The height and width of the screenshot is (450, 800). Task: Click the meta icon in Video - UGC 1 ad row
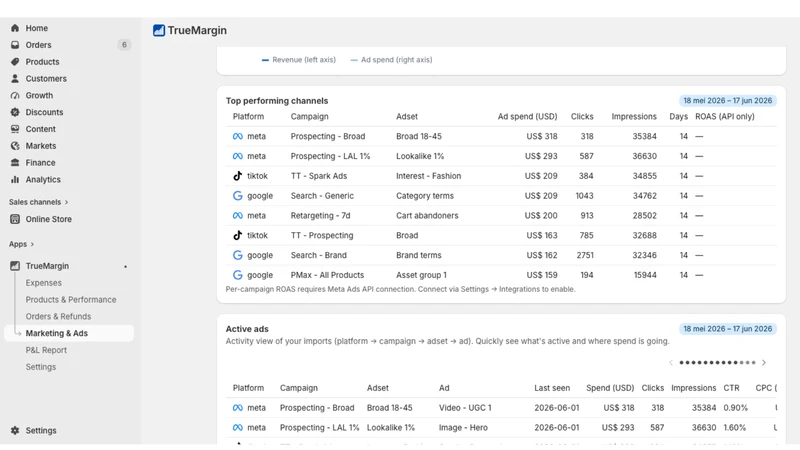tap(238, 408)
